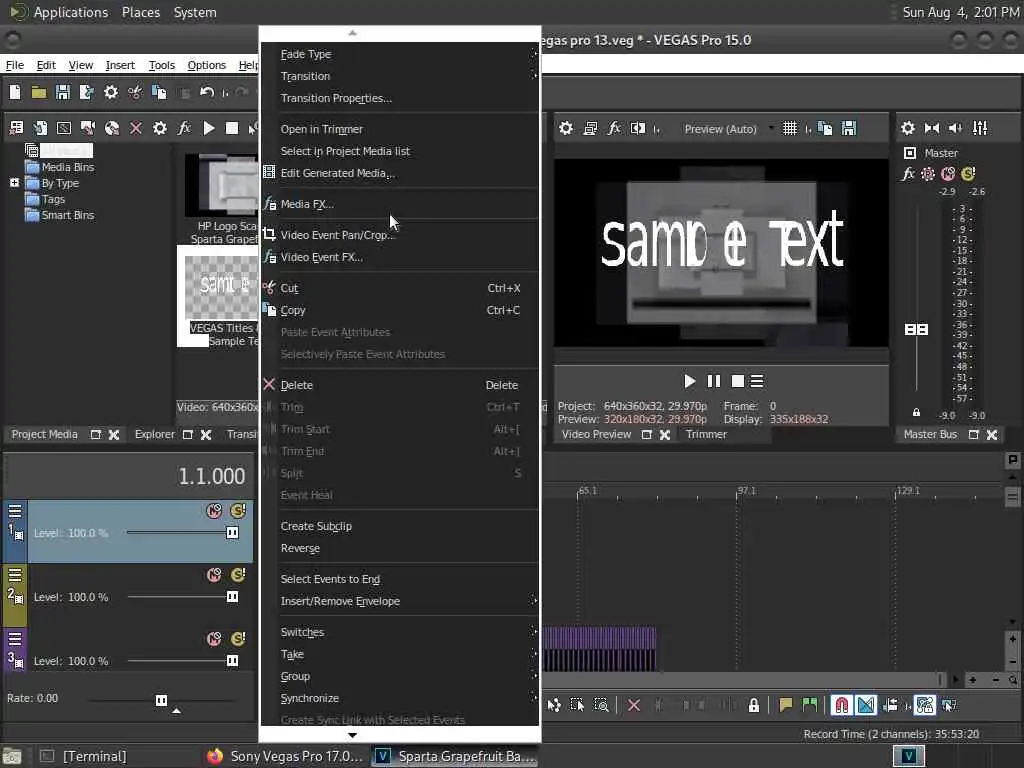Play the project in Video Preview

click(x=690, y=381)
